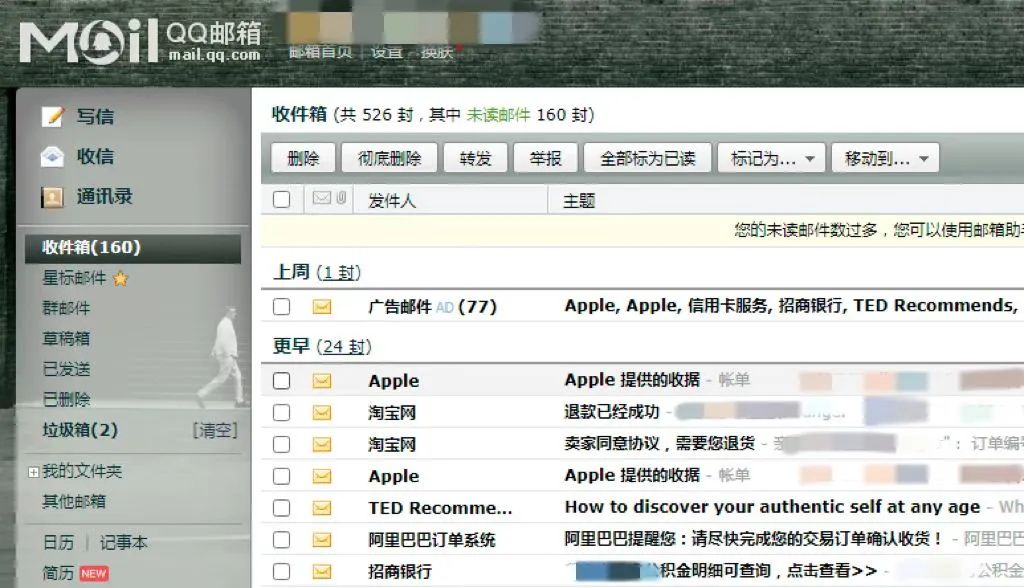Click the 转发 button
Image resolution: width=1024 pixels, height=588 pixels.
[475, 158]
